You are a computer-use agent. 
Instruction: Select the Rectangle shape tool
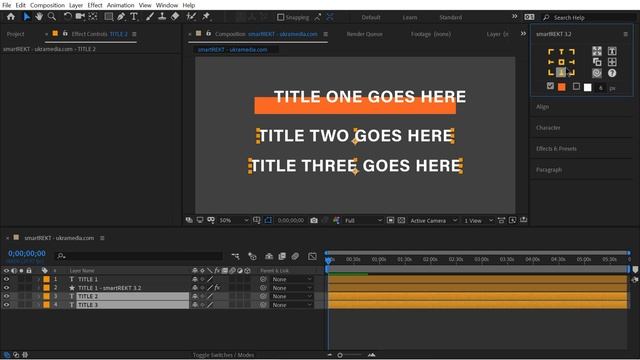point(109,17)
